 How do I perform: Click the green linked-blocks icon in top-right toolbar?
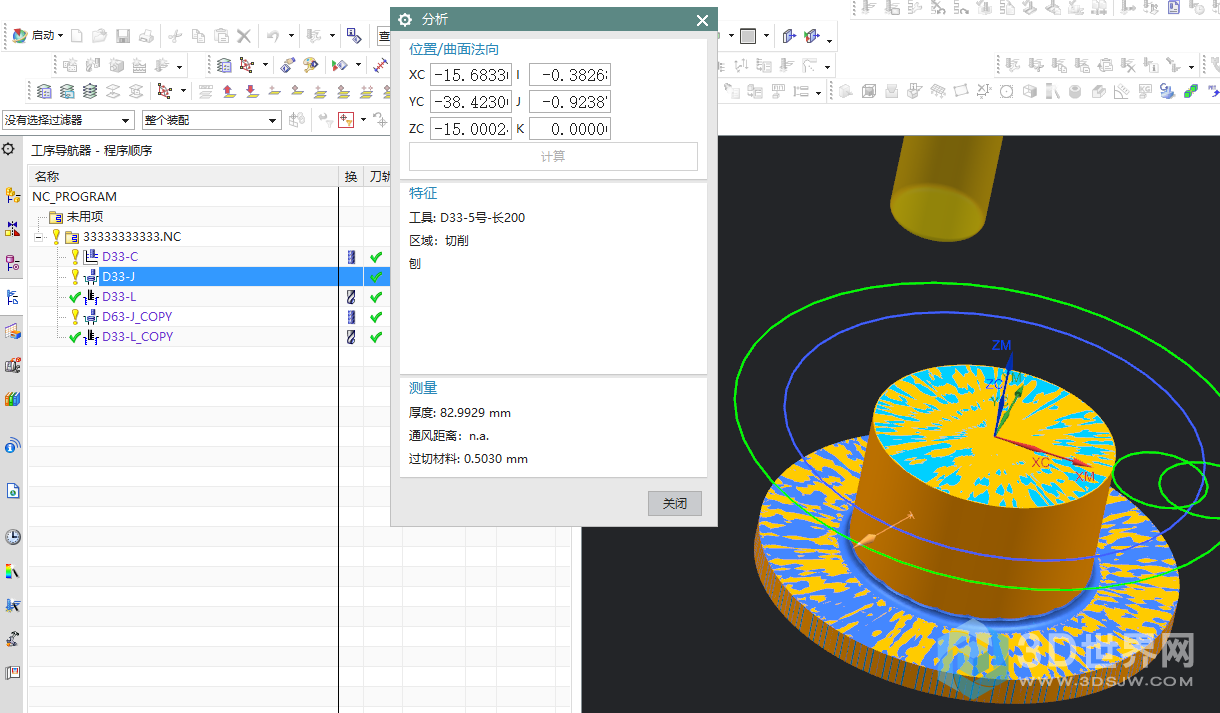click(x=1190, y=92)
